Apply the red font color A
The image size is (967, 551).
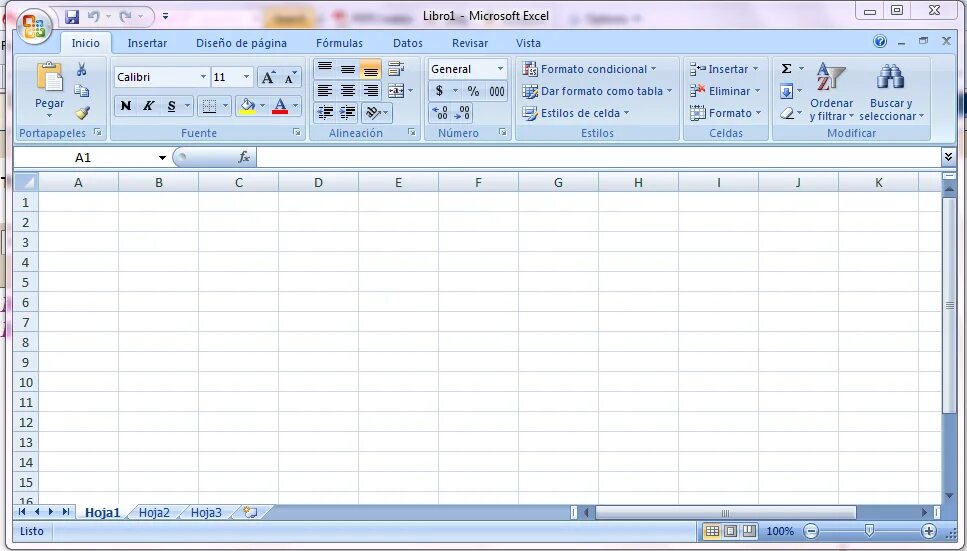point(280,106)
